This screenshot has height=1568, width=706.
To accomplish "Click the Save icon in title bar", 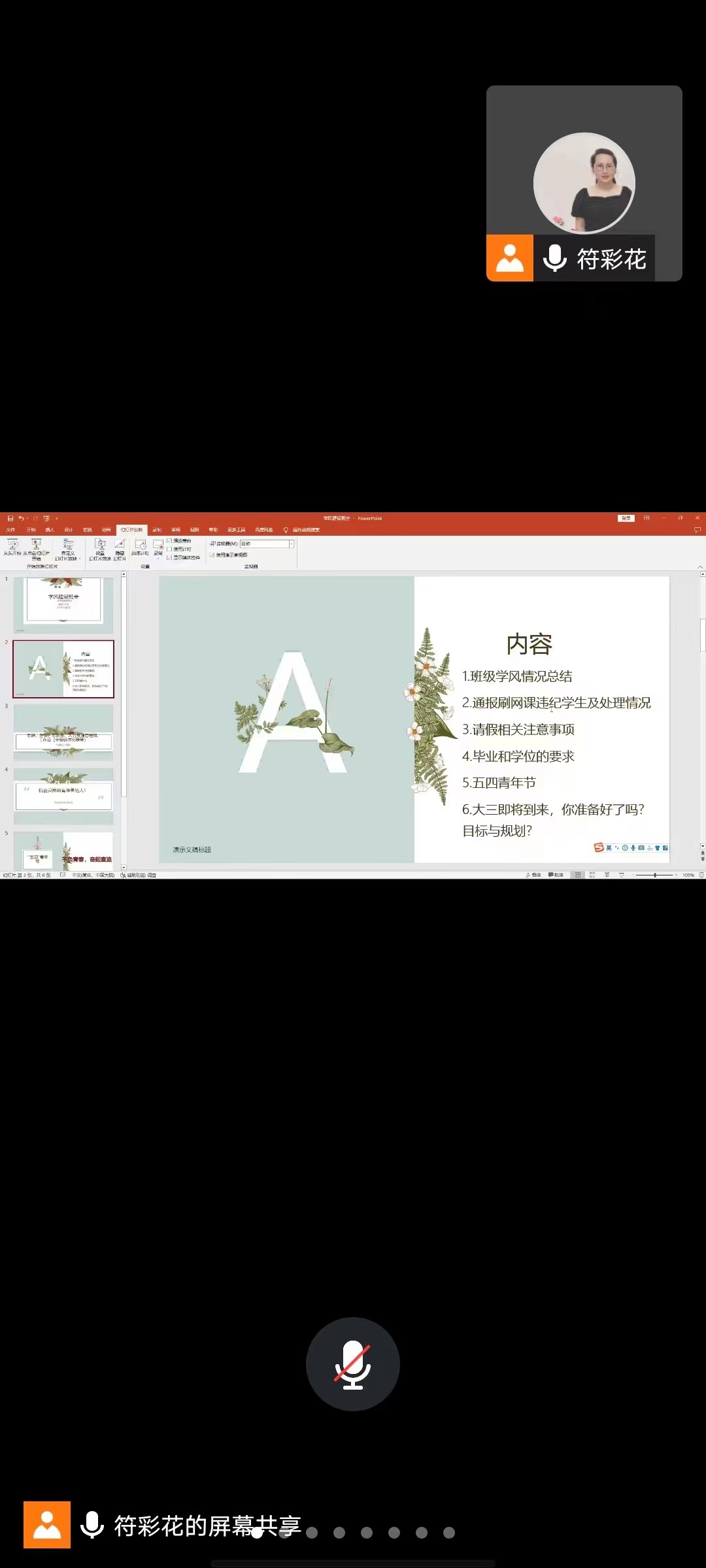I will tap(10, 518).
